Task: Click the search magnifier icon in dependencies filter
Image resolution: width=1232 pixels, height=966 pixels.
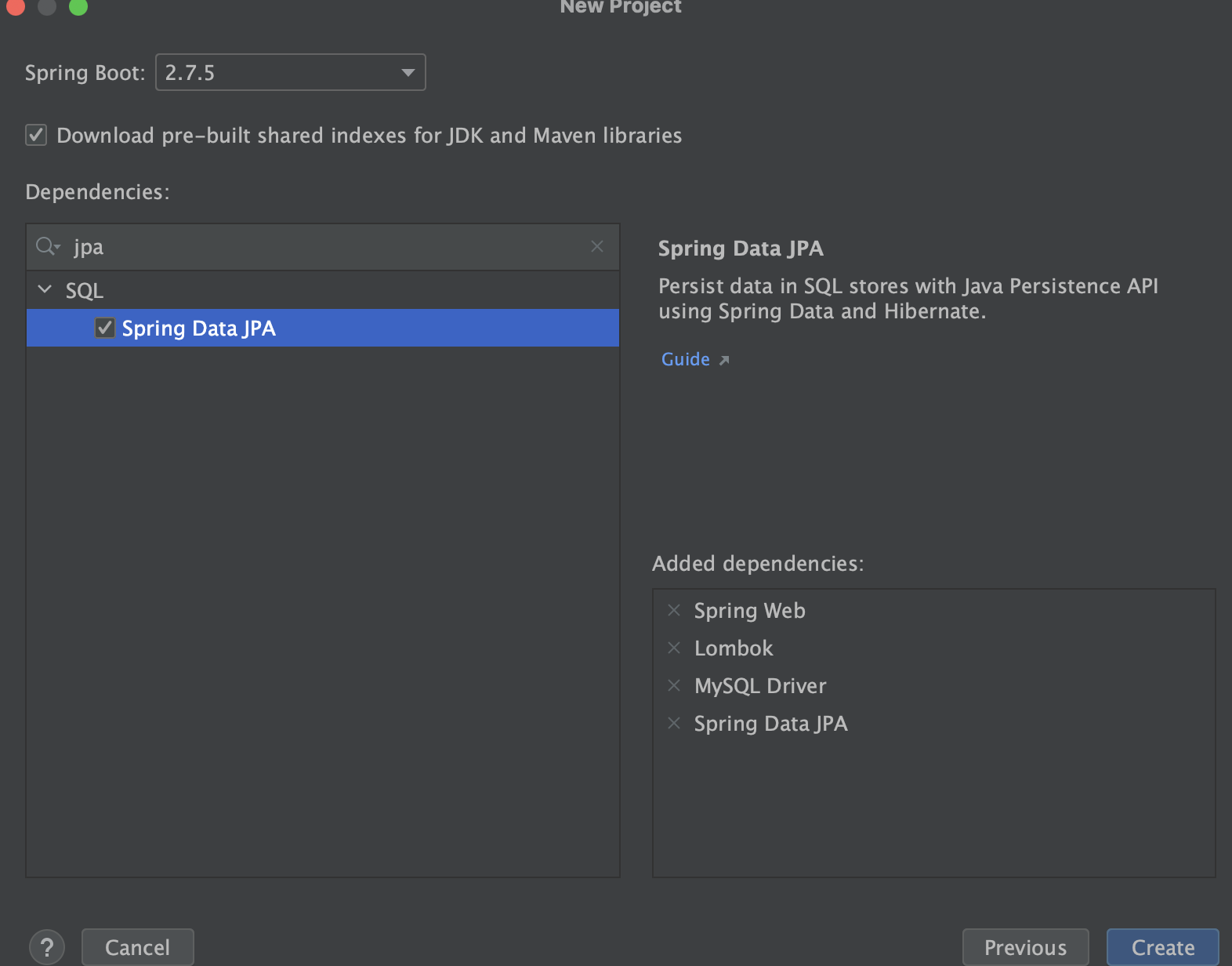Action: [47, 246]
